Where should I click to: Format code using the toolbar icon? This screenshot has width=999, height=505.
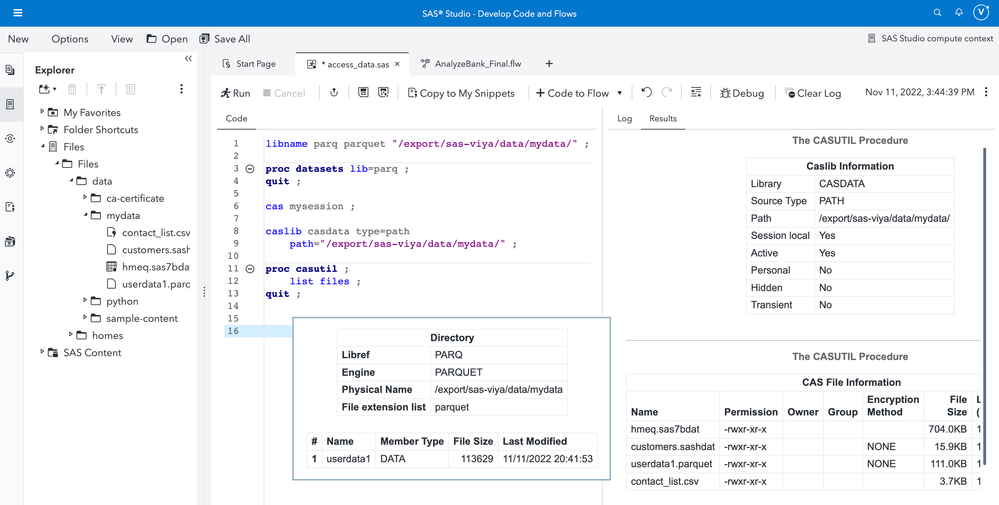(x=696, y=93)
